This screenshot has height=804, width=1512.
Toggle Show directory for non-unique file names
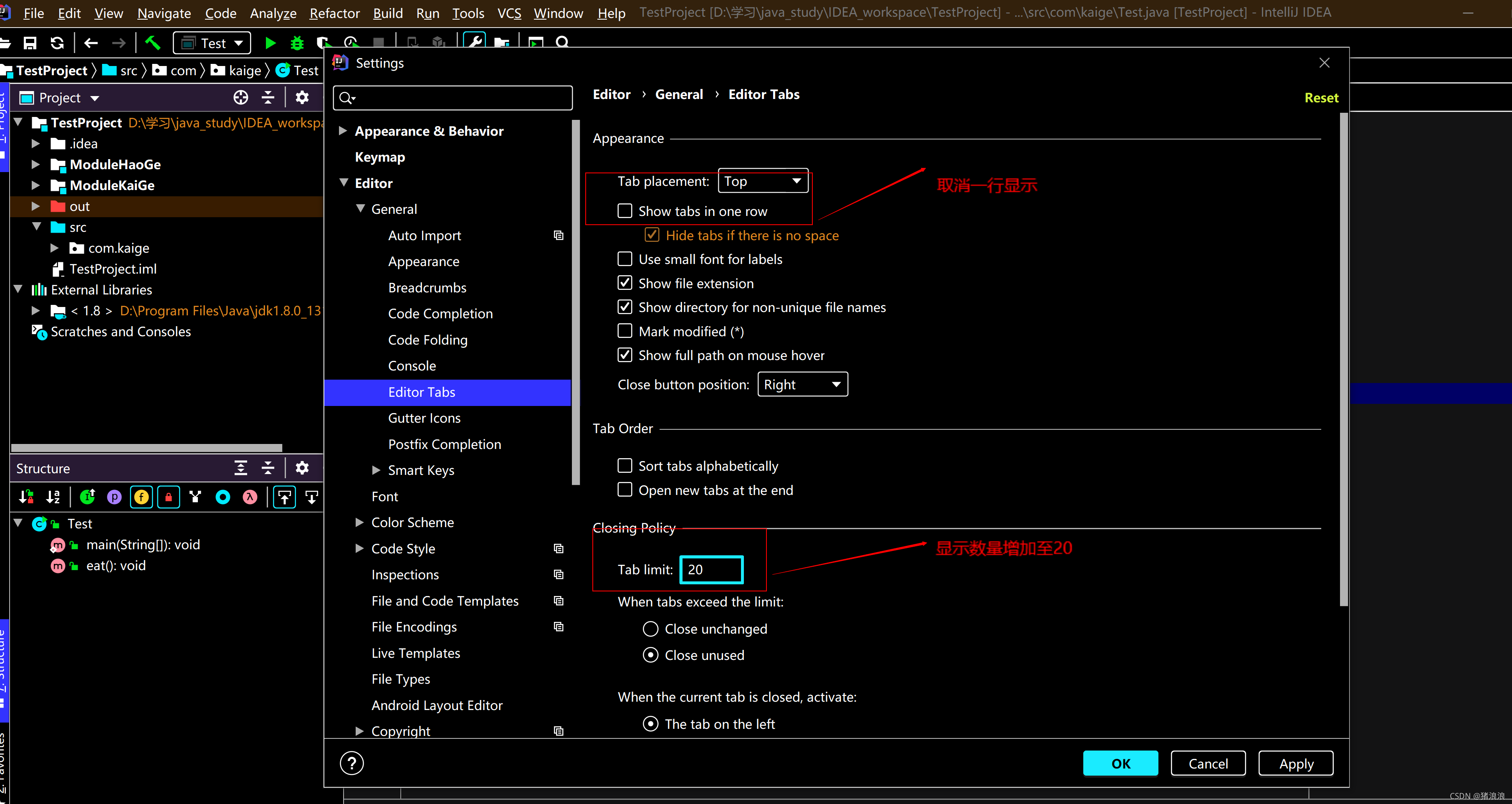625,307
